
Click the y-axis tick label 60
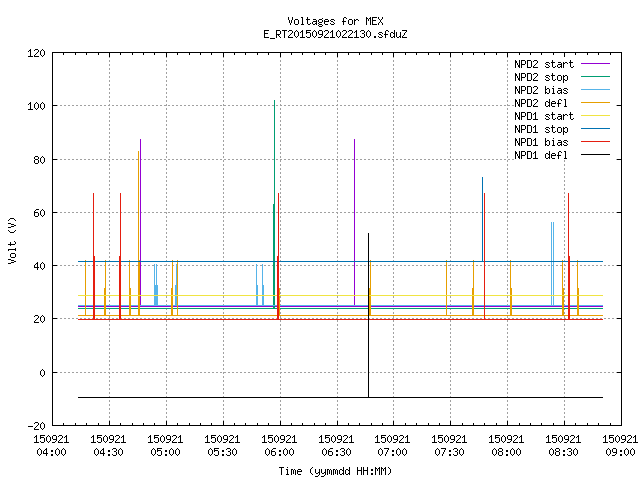coord(39,213)
